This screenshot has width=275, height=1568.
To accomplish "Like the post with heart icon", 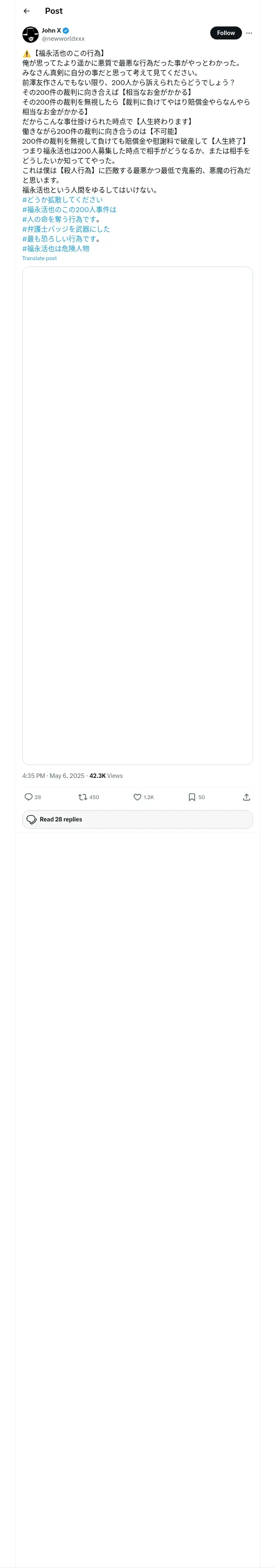I will pyautogui.click(x=137, y=797).
